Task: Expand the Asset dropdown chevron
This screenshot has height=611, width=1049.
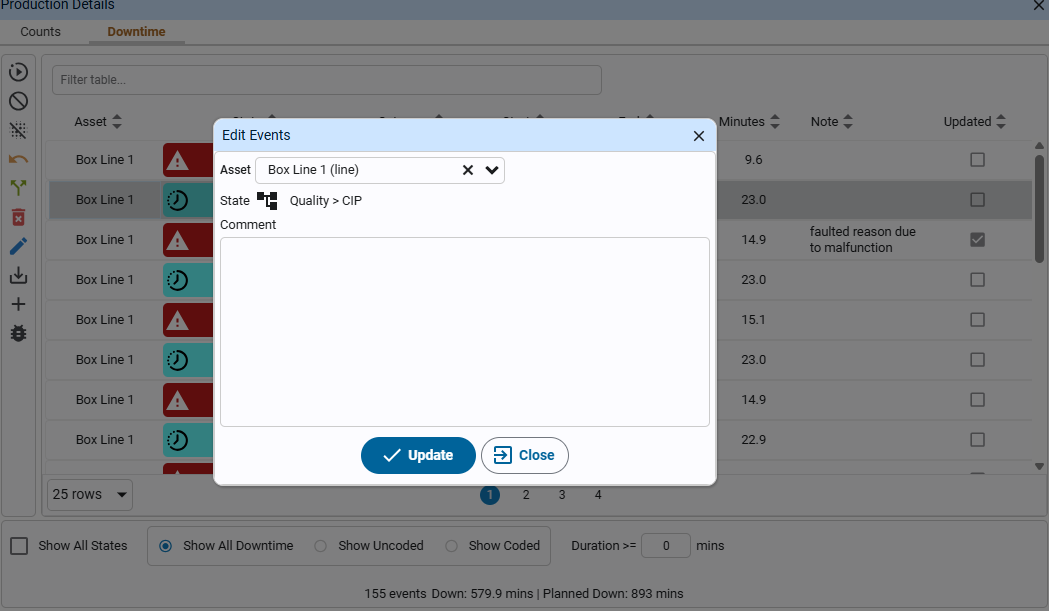Action: 492,170
